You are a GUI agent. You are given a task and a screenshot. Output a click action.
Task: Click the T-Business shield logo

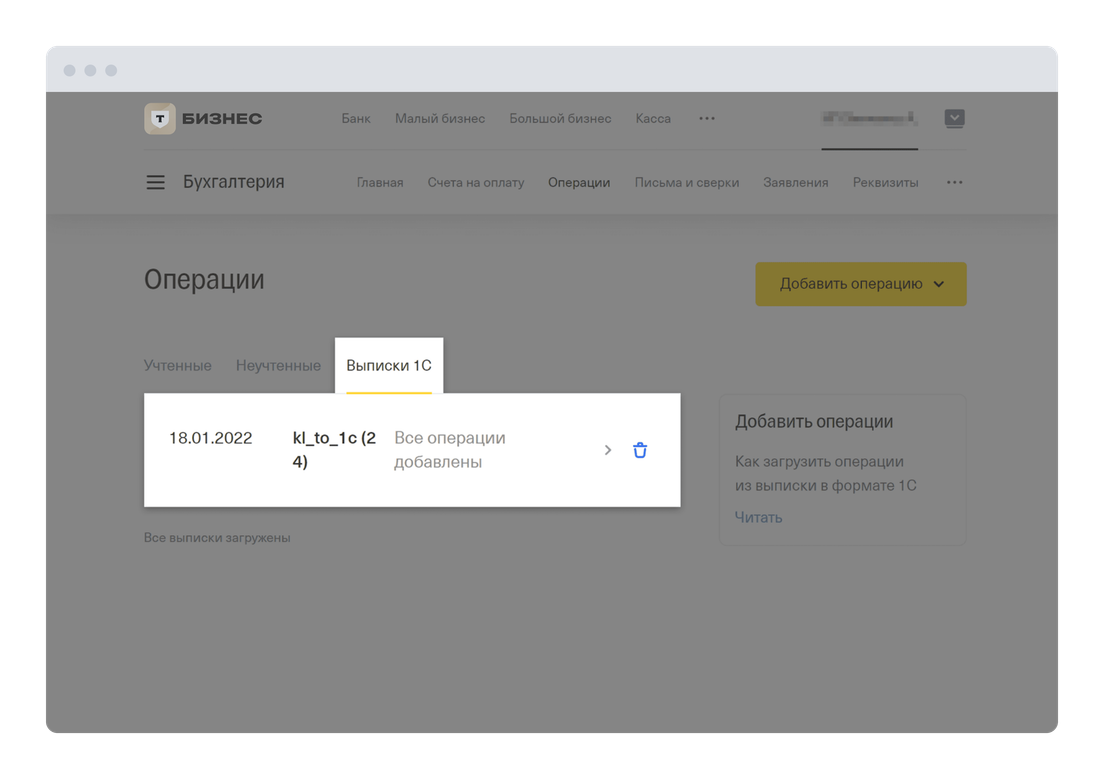pos(160,118)
